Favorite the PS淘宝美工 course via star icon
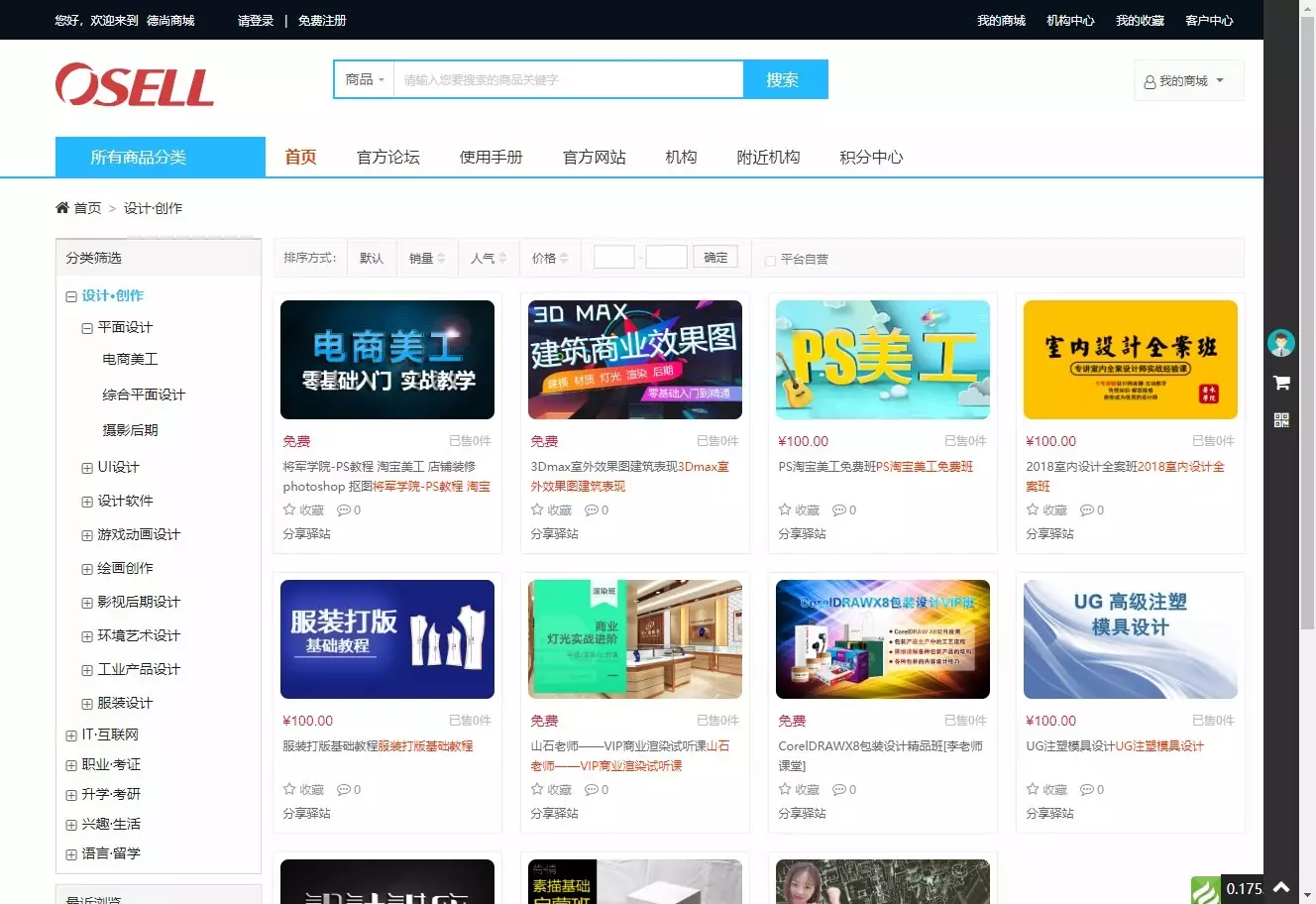Image resolution: width=1316 pixels, height=904 pixels. 785,509
